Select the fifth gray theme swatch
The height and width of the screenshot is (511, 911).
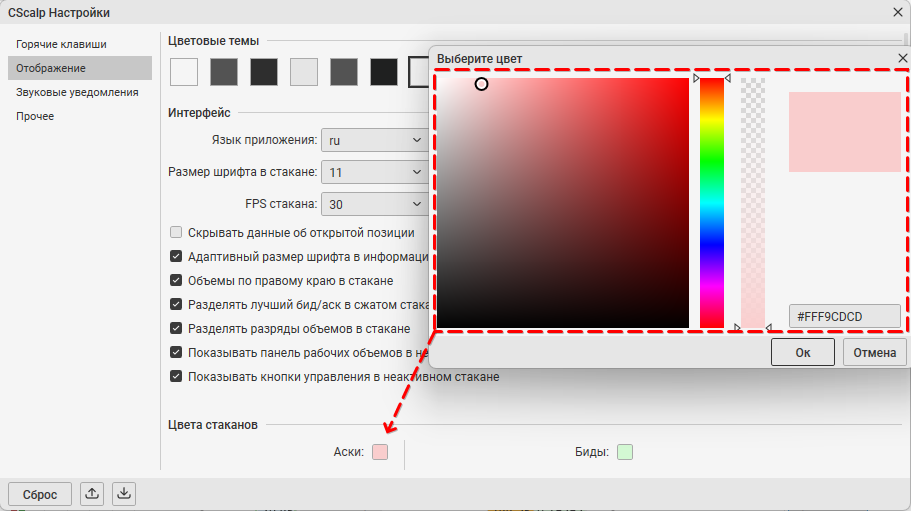pyautogui.click(x=344, y=72)
